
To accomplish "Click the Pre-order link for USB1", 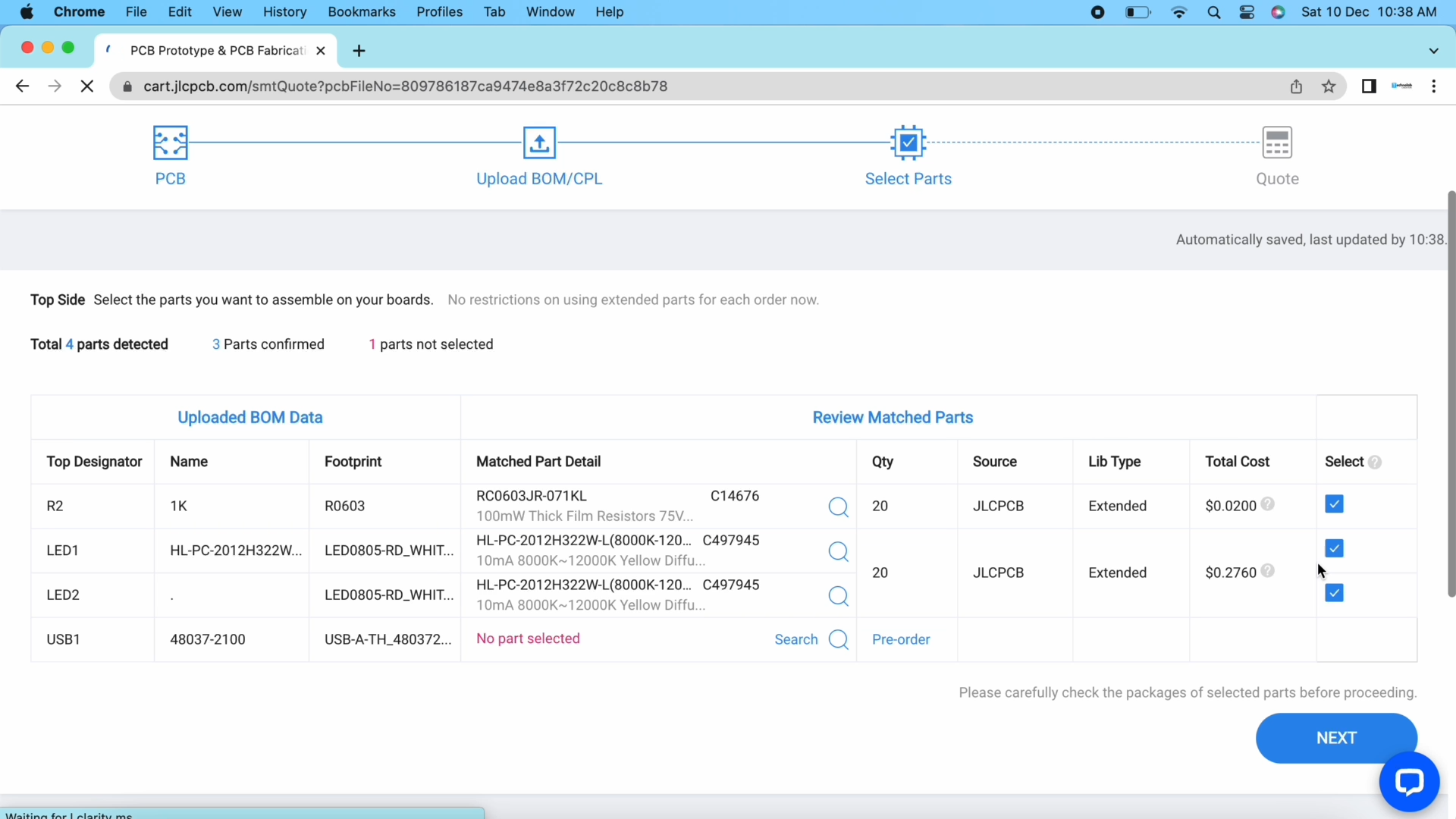I will click(901, 639).
